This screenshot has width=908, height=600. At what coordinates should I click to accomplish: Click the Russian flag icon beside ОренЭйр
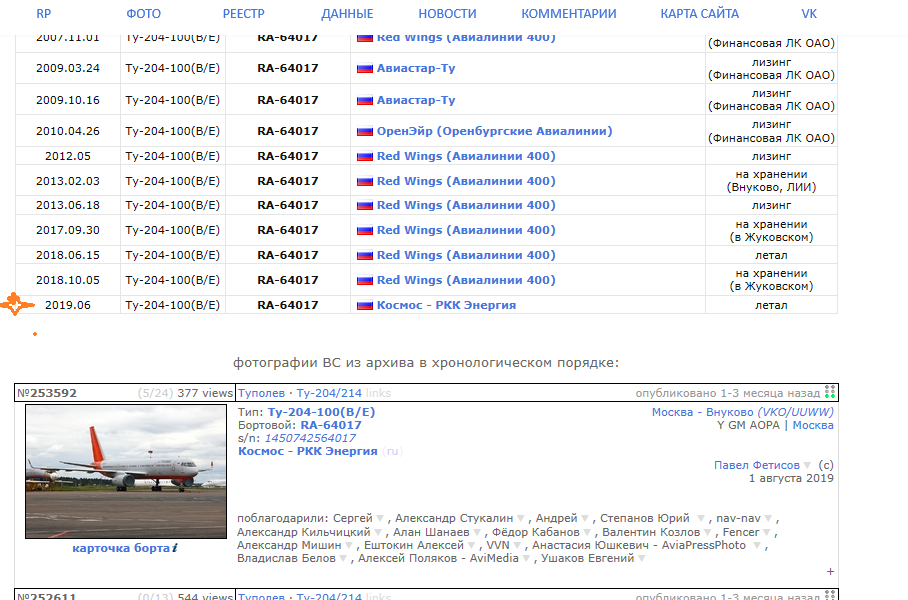click(x=365, y=131)
